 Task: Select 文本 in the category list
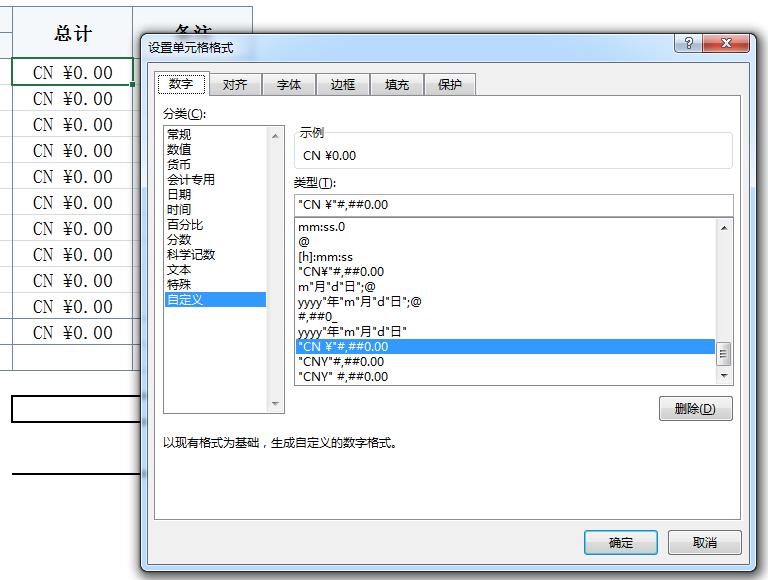pyautogui.click(x=216, y=269)
